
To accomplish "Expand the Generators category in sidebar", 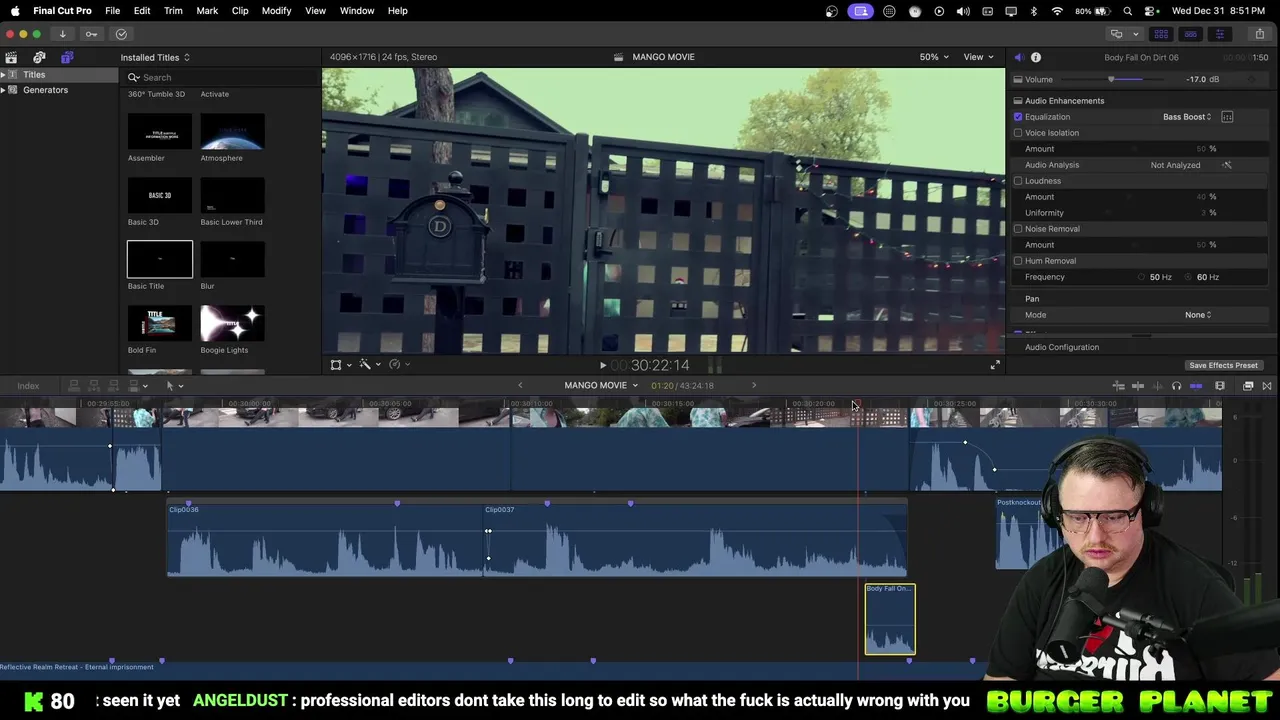I will (4, 90).
